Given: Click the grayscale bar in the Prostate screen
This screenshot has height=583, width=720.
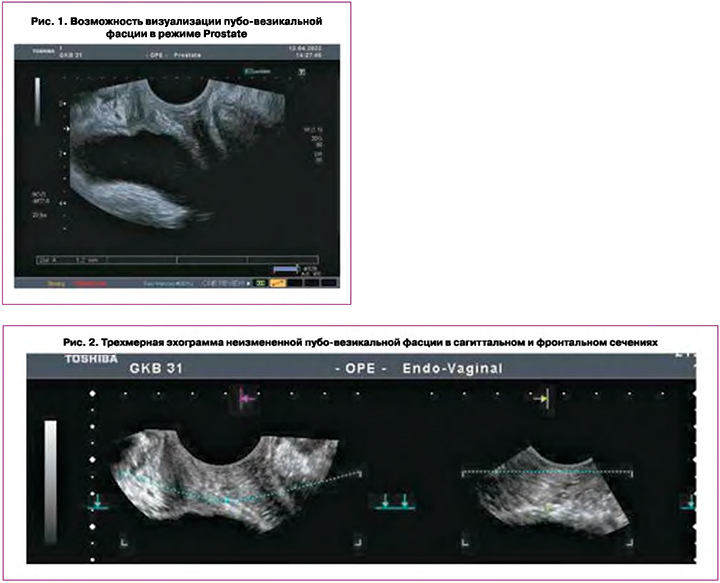Looking at the screenshot, I should (x=37, y=100).
